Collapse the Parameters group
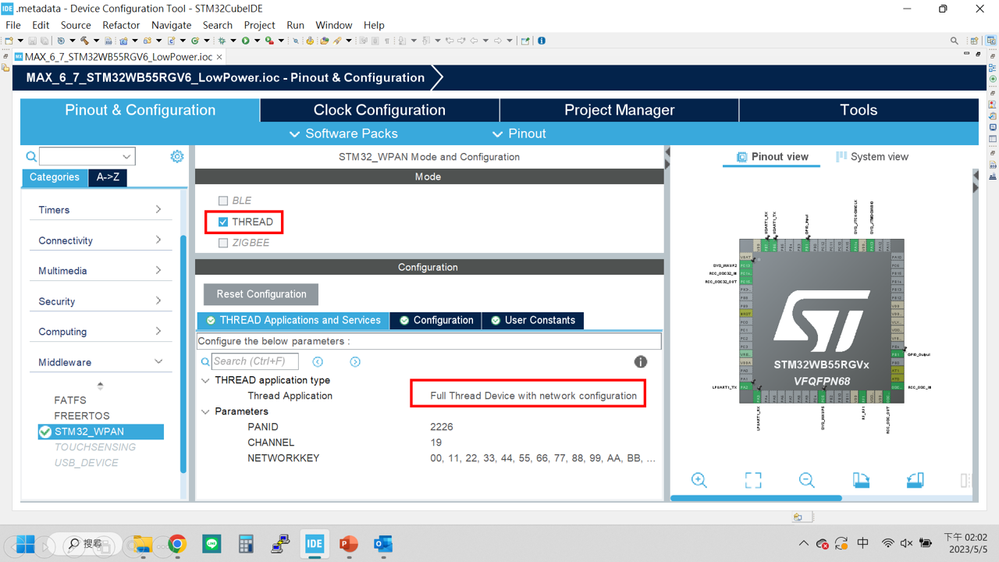 205,412
